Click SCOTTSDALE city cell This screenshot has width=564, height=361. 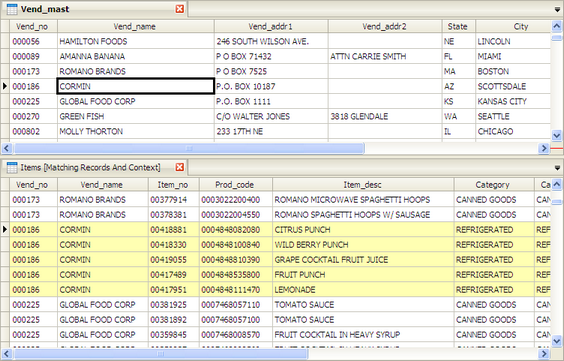513,86
